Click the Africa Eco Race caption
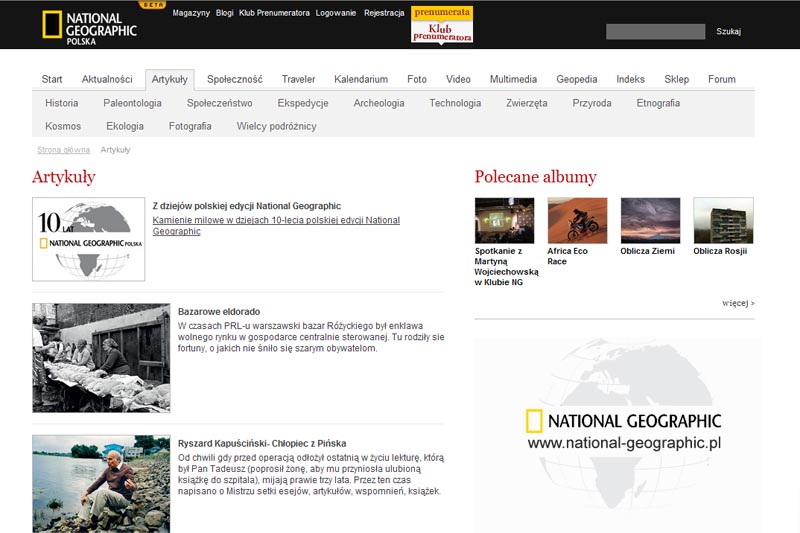Screen dimensions: 800x533 (567, 256)
